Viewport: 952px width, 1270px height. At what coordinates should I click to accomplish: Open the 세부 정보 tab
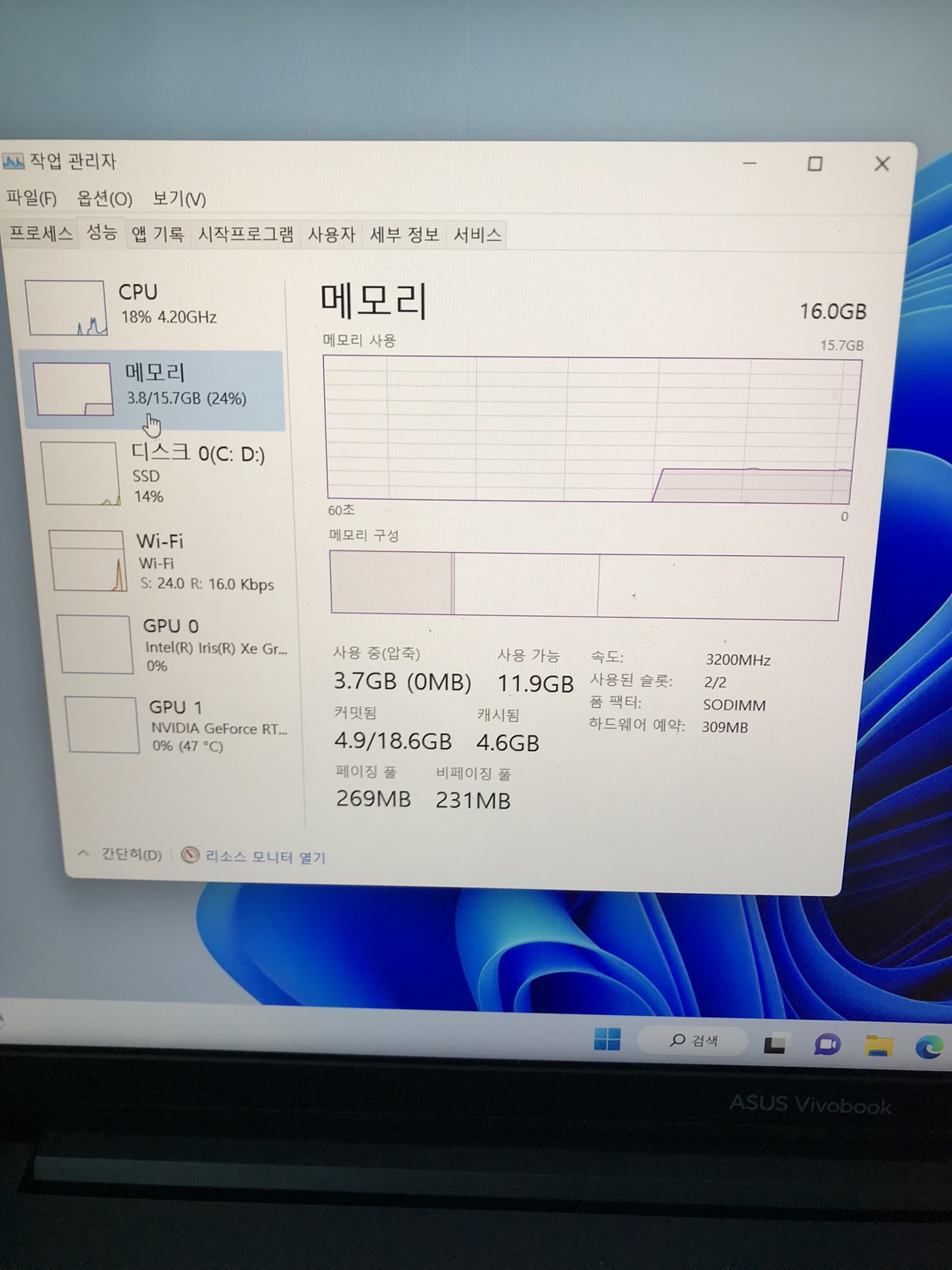click(x=405, y=234)
